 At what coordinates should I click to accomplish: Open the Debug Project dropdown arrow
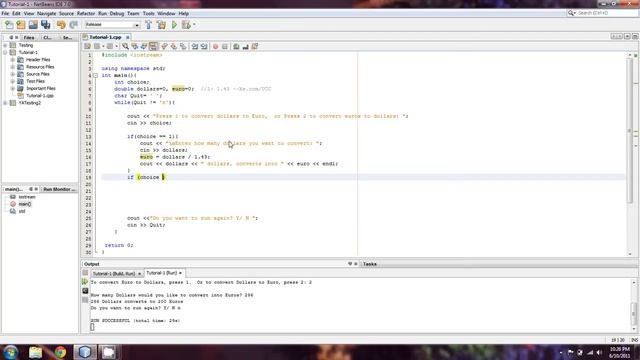pyautogui.click(x=194, y=25)
